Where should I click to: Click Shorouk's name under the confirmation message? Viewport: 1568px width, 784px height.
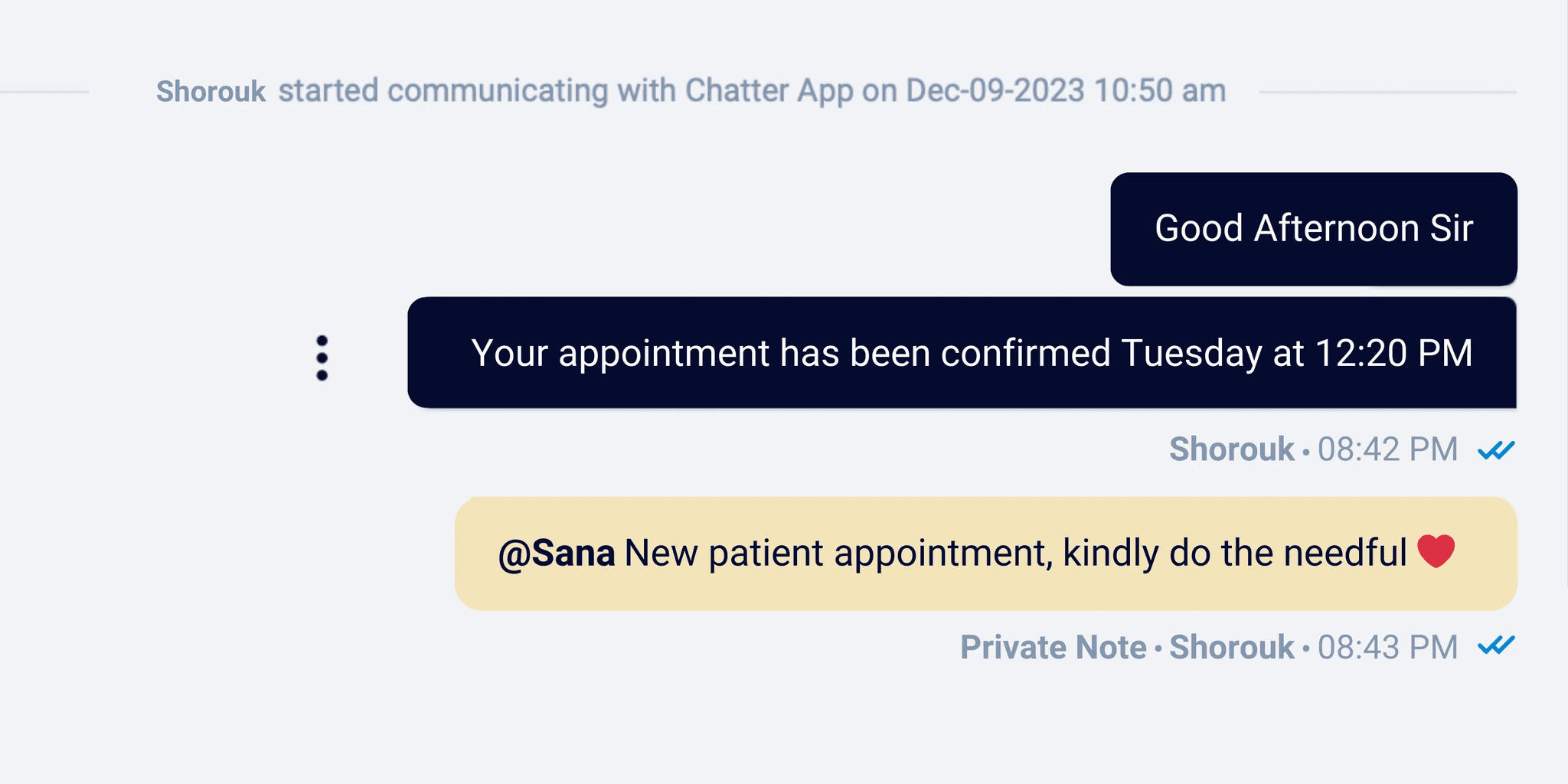pos(1231,449)
